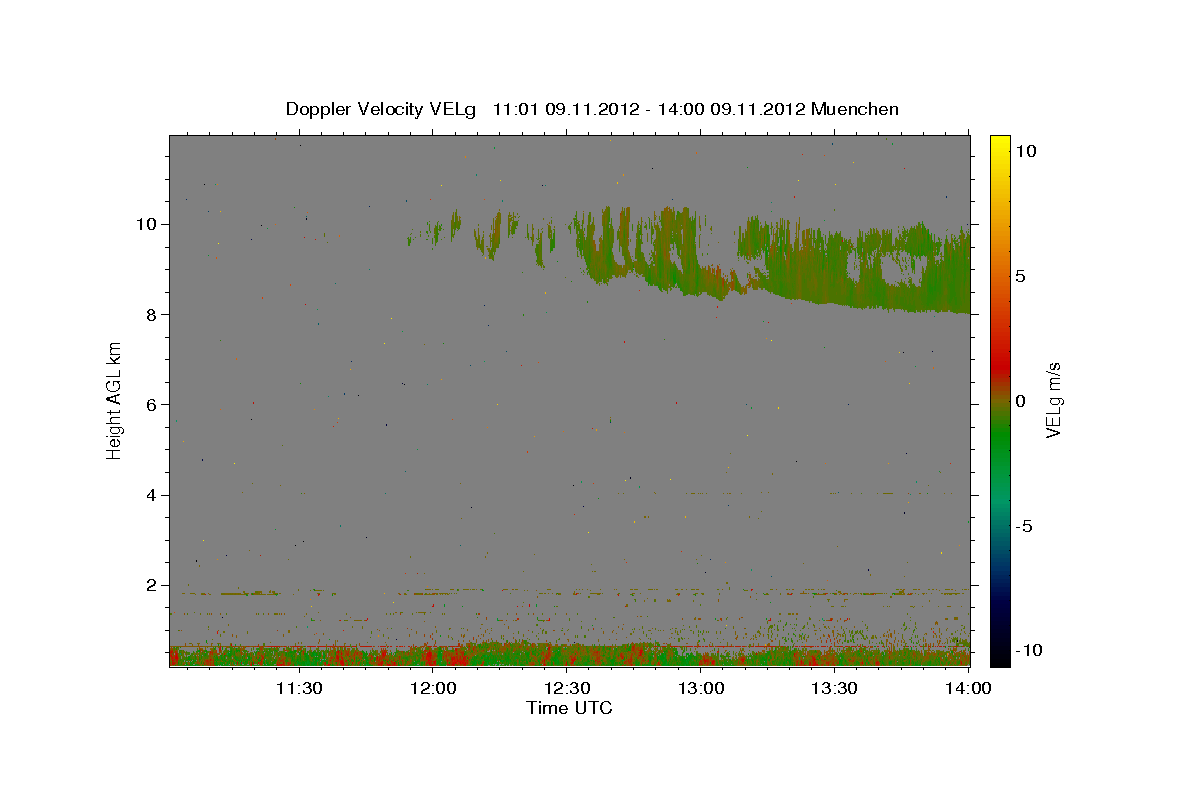Click the colorbar label 5
Screen dimensions: 1200x800
[1019, 276]
